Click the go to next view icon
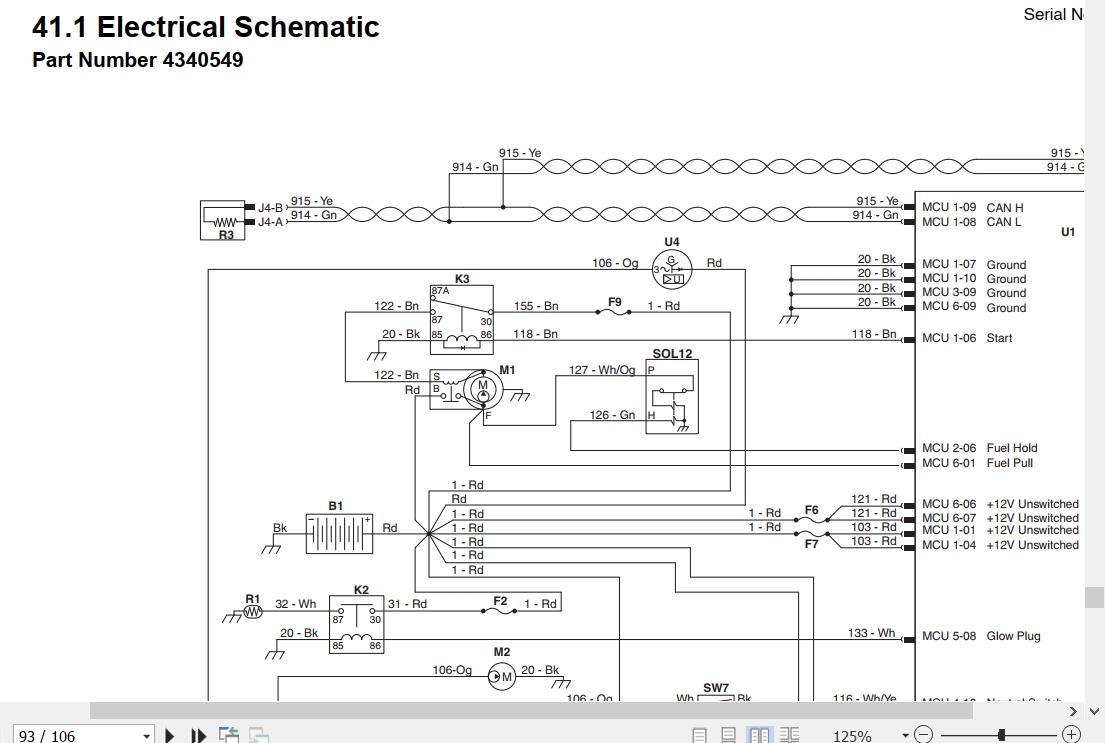The width and height of the screenshot is (1105, 743). [x=258, y=735]
